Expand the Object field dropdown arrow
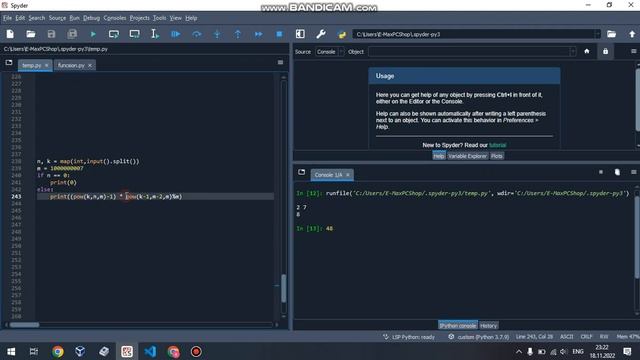 (573, 52)
